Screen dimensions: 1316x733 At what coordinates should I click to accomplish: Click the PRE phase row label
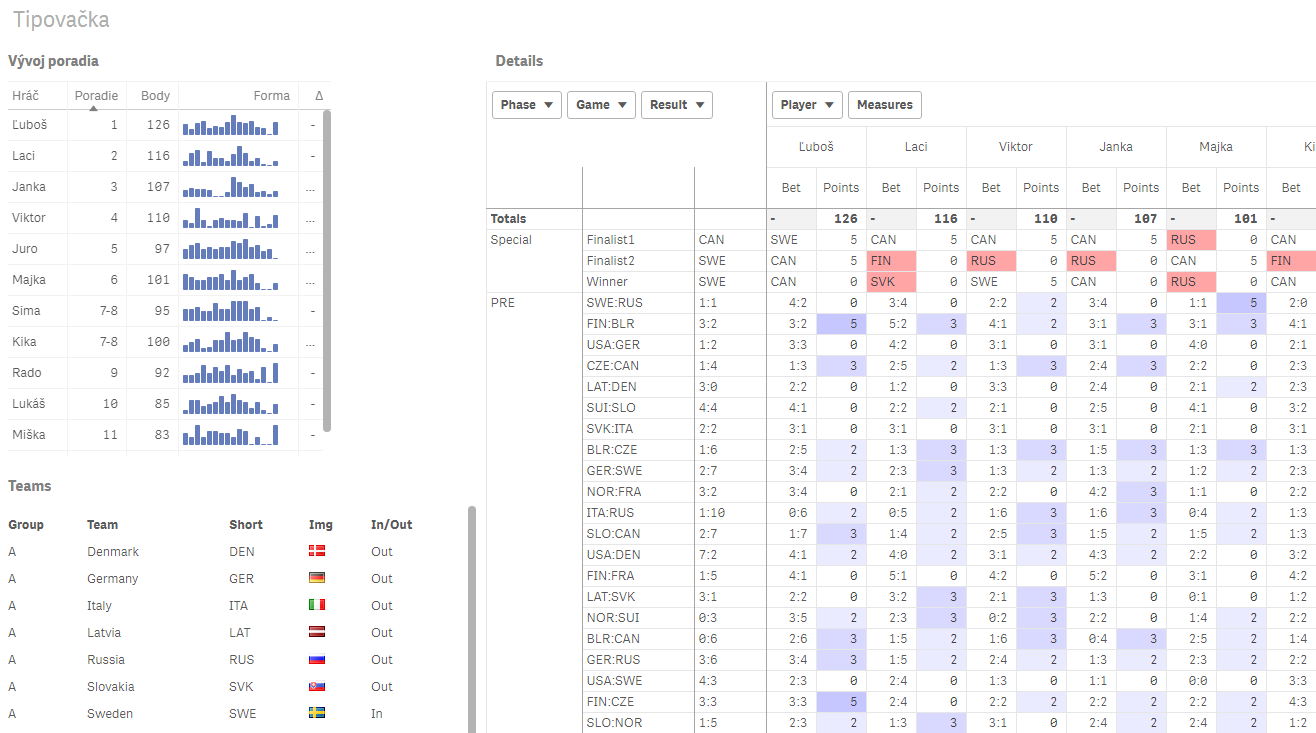click(x=503, y=302)
